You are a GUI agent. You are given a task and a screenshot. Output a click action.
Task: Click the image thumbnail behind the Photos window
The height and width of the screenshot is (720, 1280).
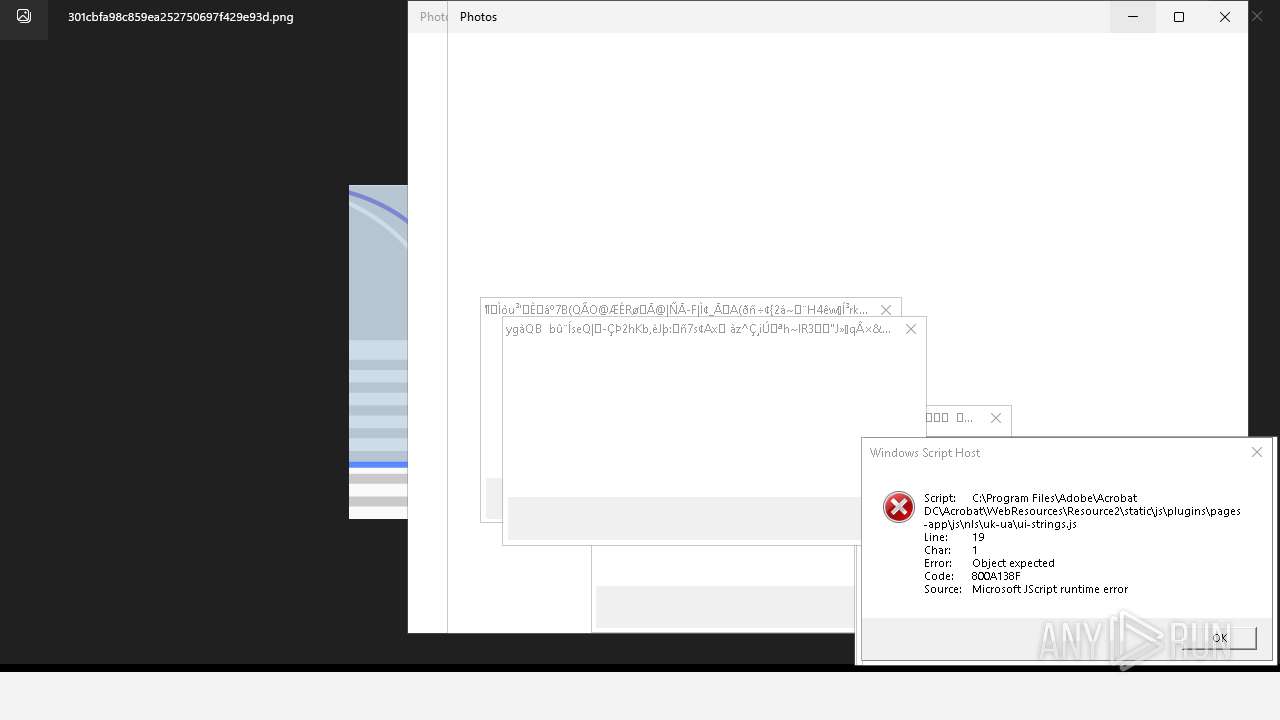click(378, 352)
